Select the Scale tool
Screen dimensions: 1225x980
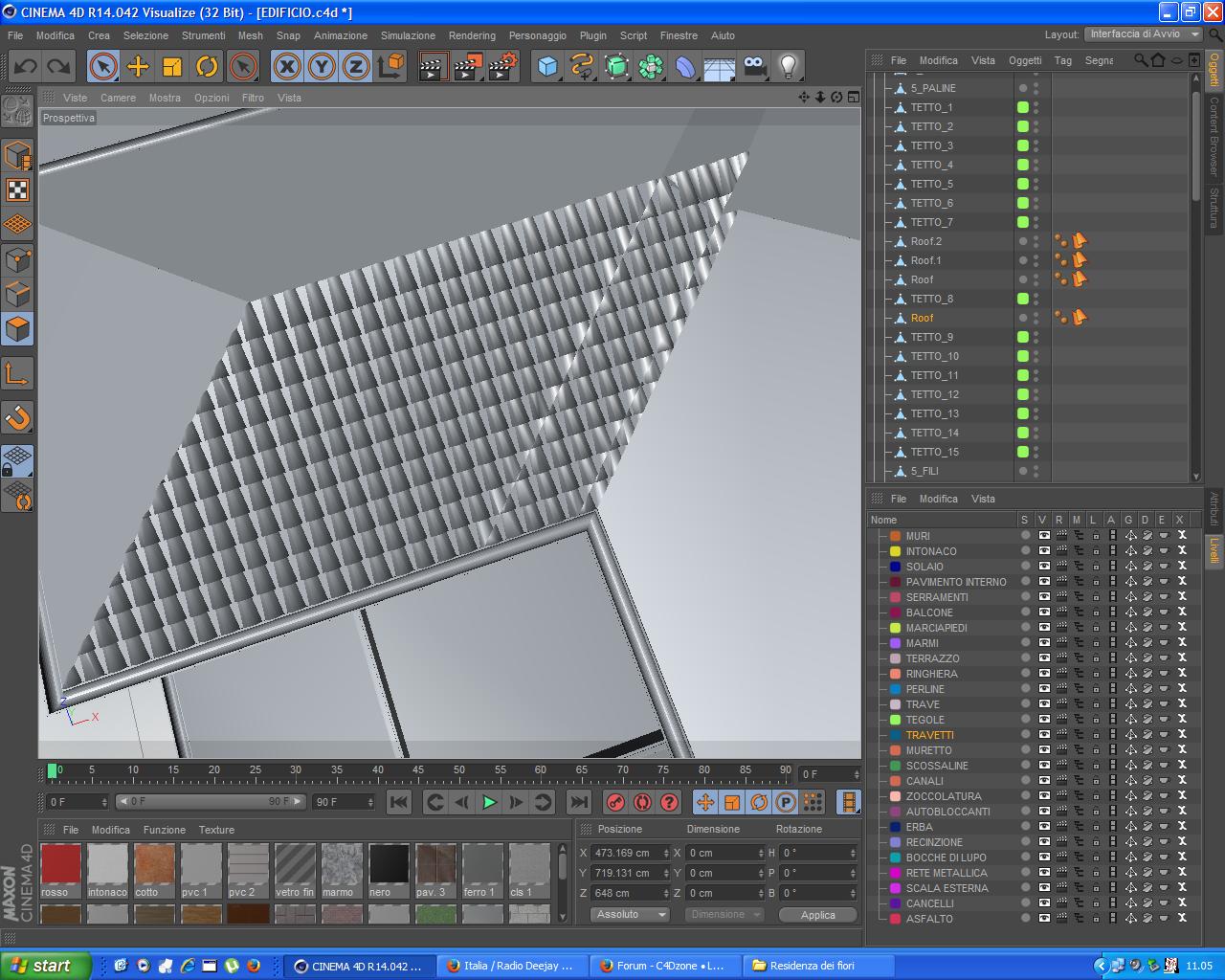tap(172, 67)
